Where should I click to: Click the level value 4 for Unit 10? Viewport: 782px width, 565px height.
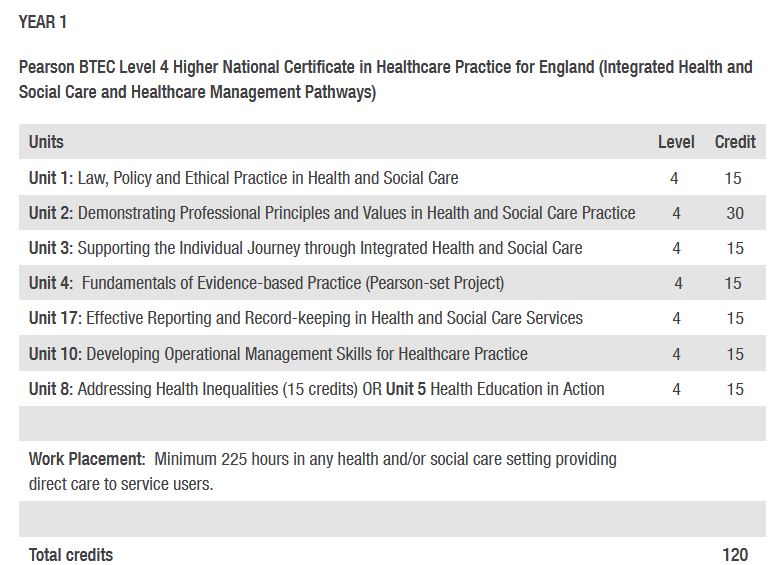point(676,354)
